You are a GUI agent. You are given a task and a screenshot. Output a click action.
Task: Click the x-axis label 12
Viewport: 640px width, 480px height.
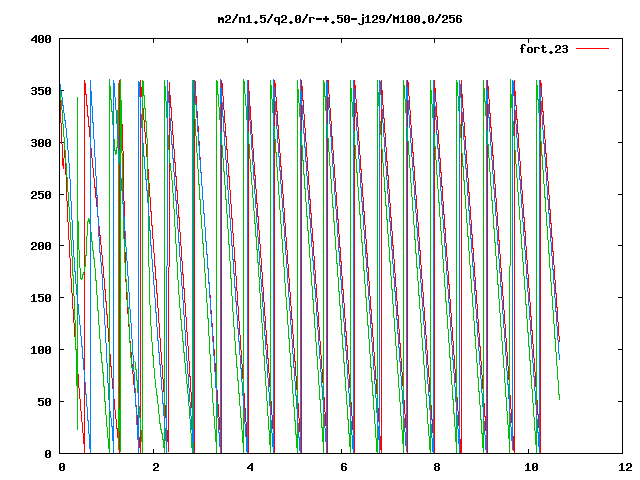click(625, 467)
